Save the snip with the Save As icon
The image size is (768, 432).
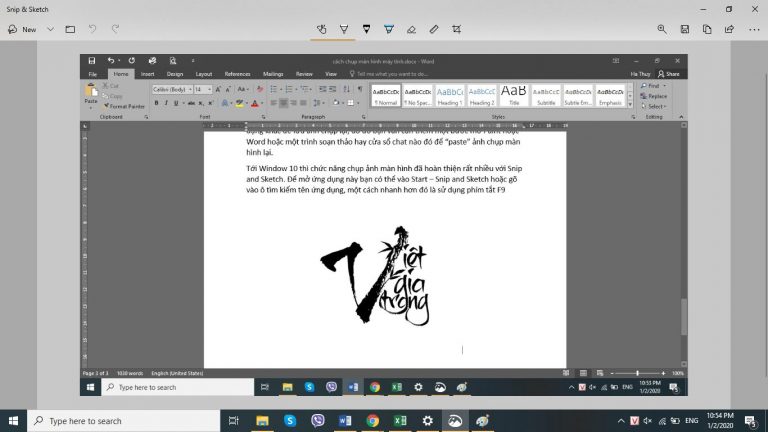click(x=685, y=30)
